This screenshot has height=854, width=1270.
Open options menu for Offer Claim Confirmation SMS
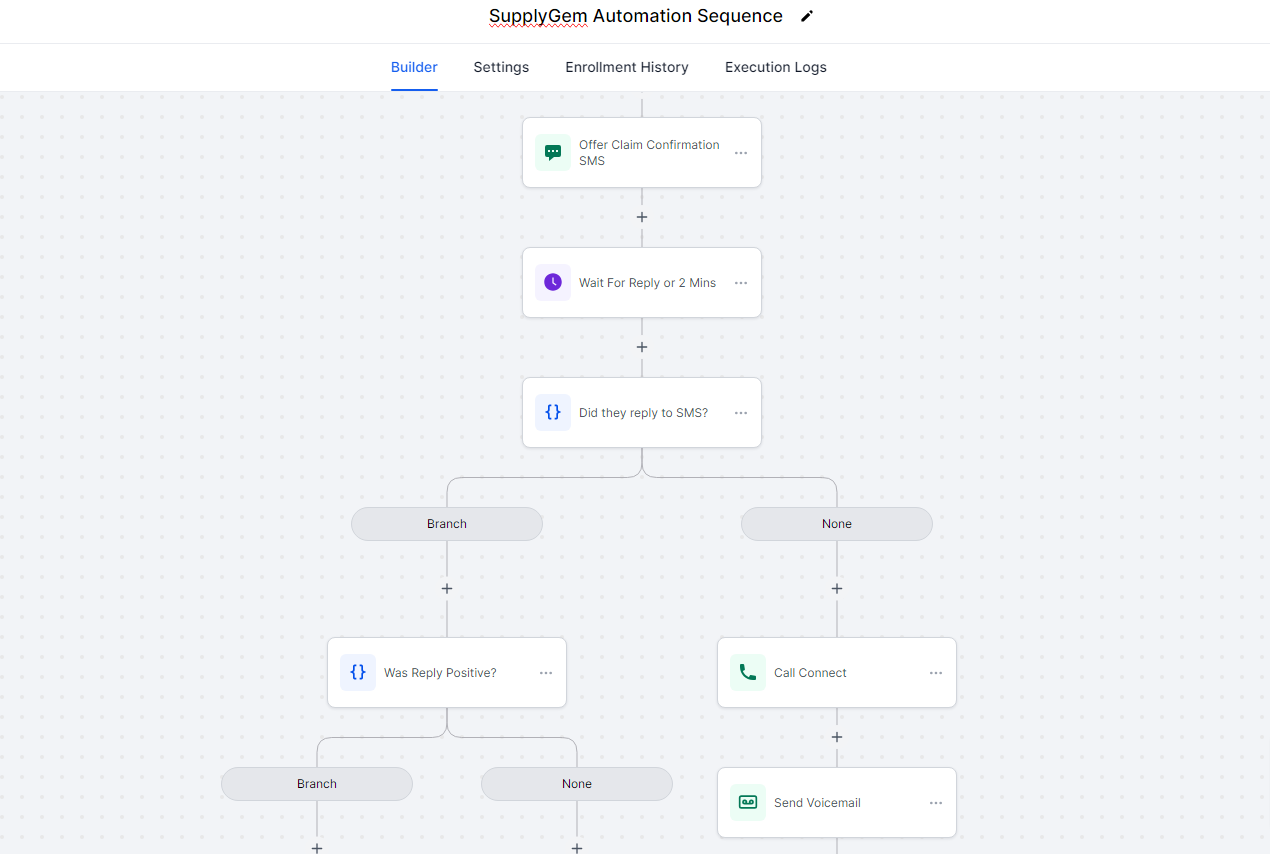pyautogui.click(x=741, y=153)
